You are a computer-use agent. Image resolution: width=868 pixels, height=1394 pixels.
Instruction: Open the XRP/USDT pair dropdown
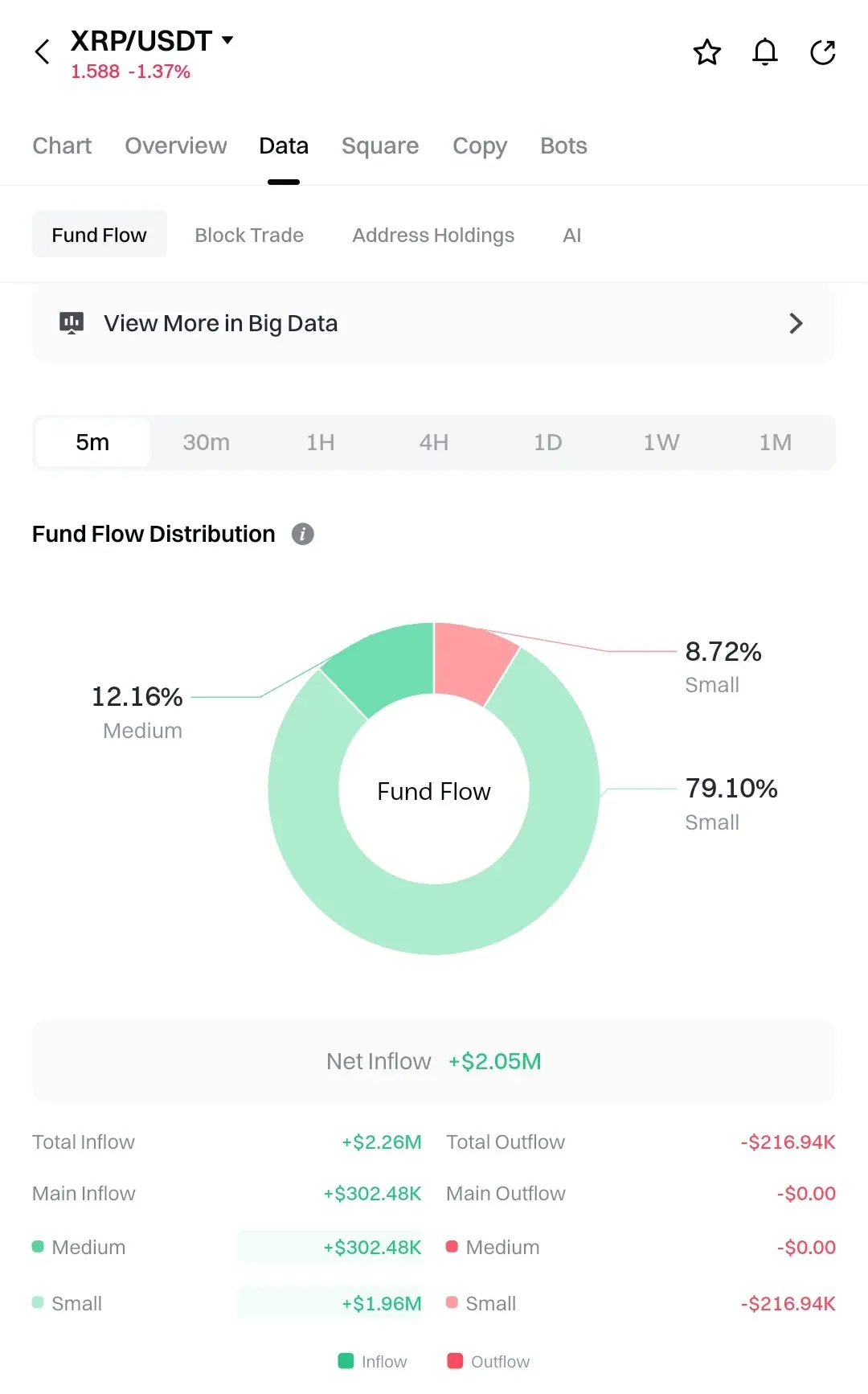227,40
